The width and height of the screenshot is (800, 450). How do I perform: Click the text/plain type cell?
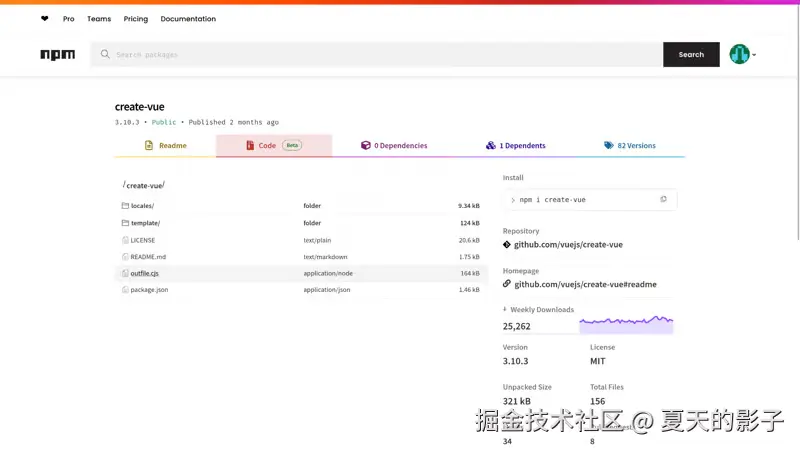(x=317, y=240)
